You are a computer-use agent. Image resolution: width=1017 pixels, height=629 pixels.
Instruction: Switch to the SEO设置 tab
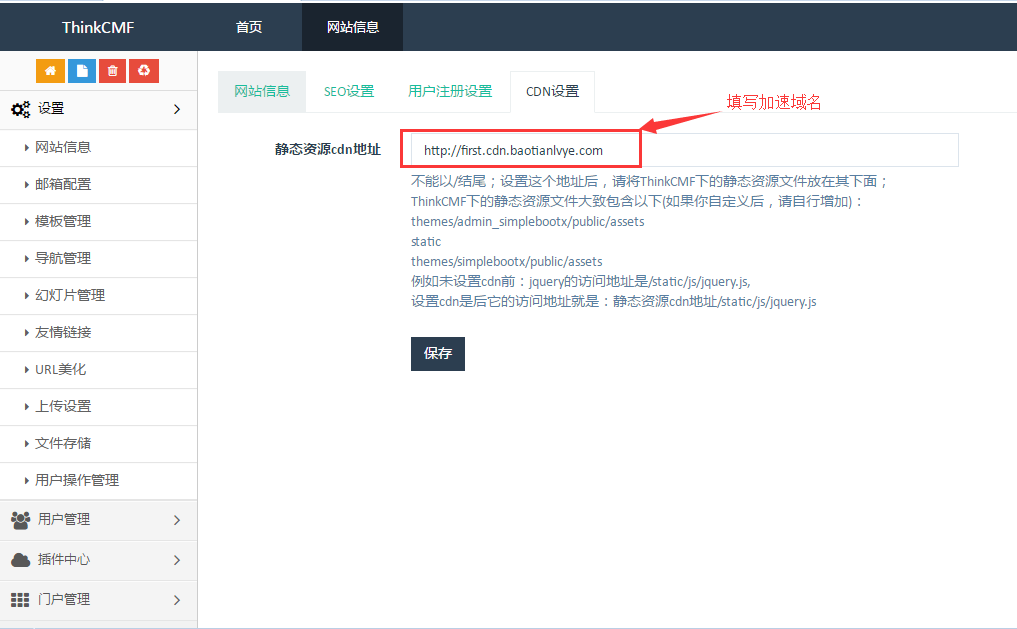[x=349, y=91]
